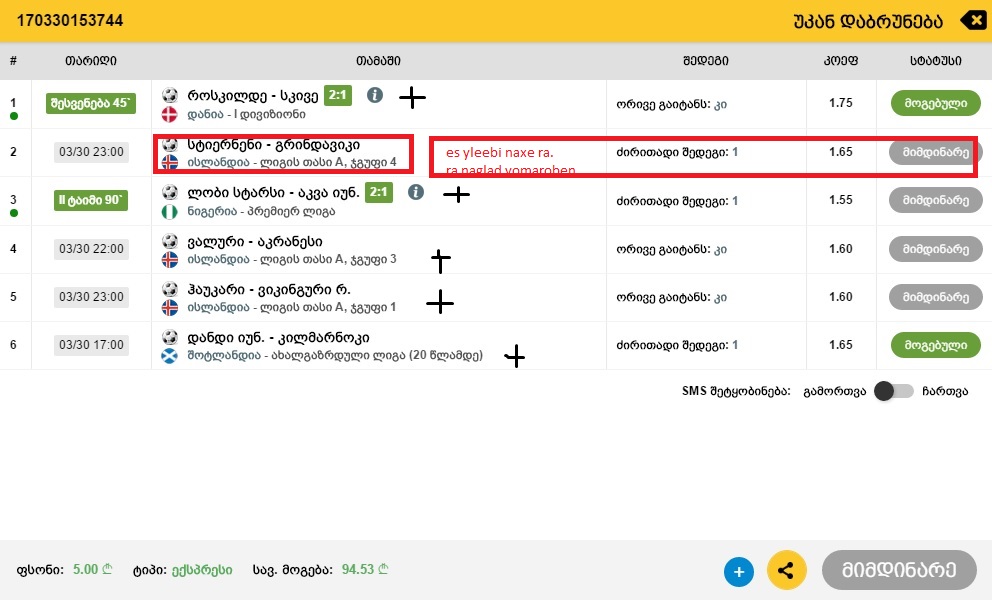Click the ticket number 170330153744

(x=70, y=21)
